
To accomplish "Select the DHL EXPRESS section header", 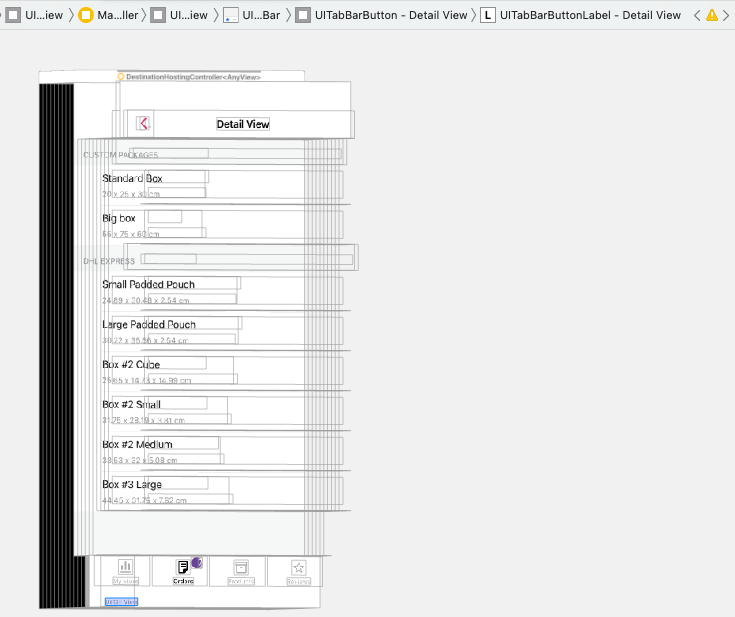I will [109, 261].
